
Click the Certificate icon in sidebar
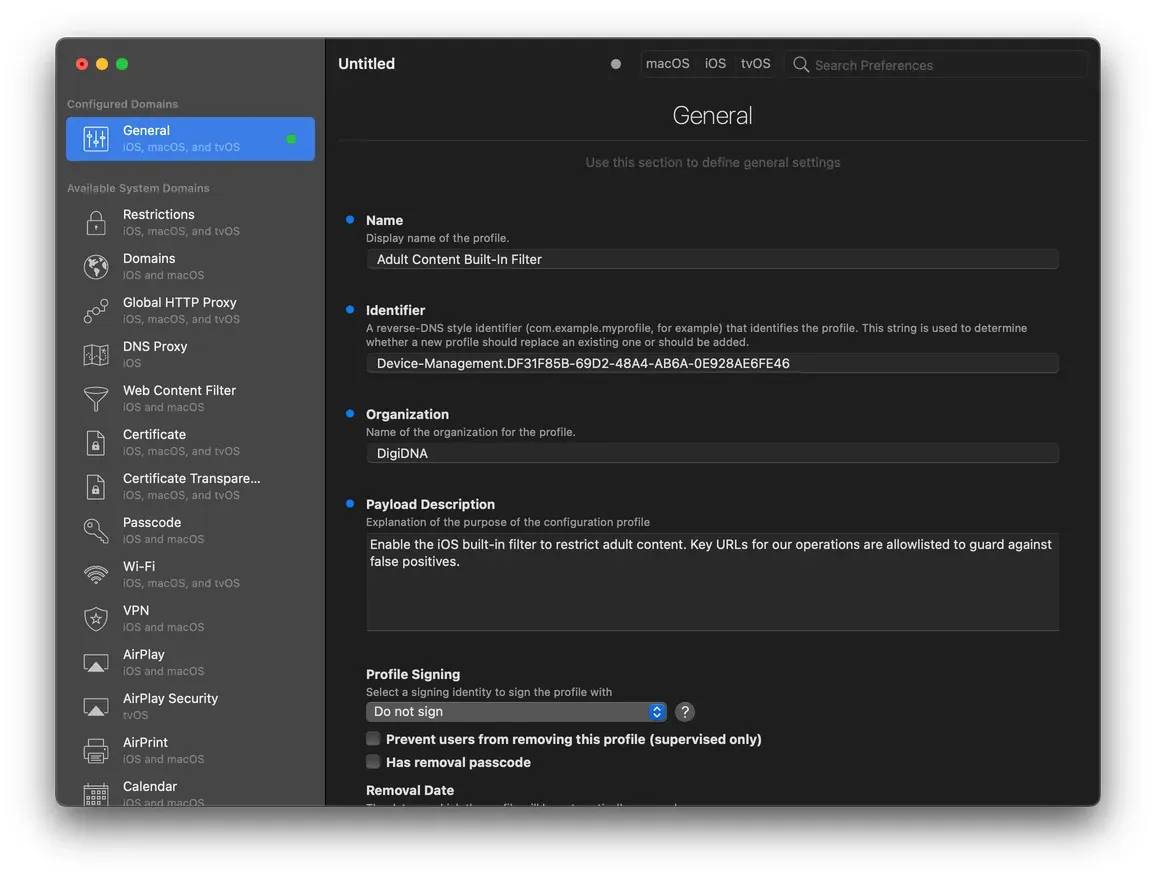click(95, 442)
